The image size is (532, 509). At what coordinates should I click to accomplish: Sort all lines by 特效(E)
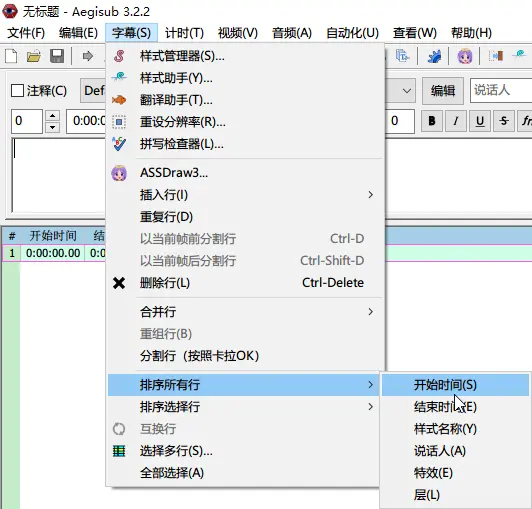tap(455, 473)
